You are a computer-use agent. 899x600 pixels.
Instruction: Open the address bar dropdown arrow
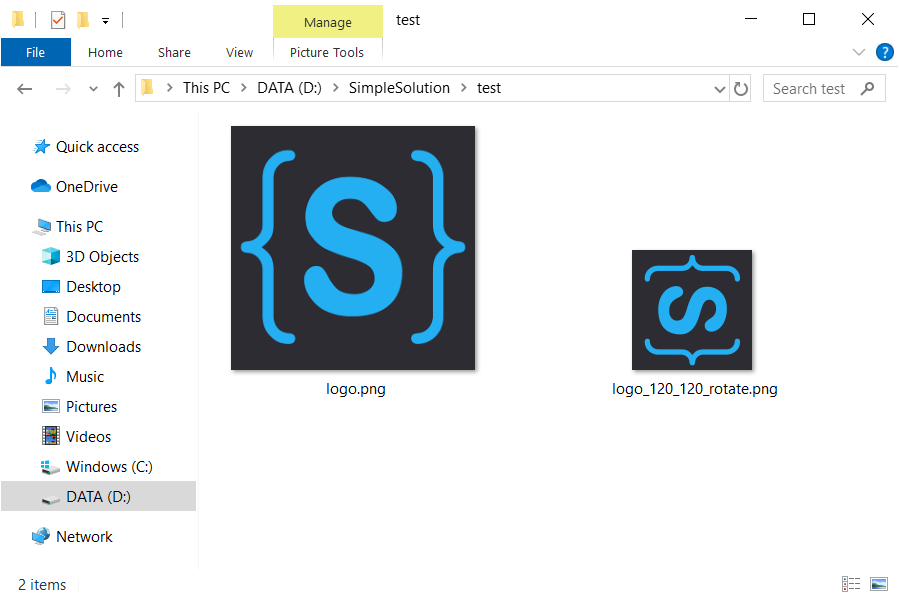pos(720,88)
